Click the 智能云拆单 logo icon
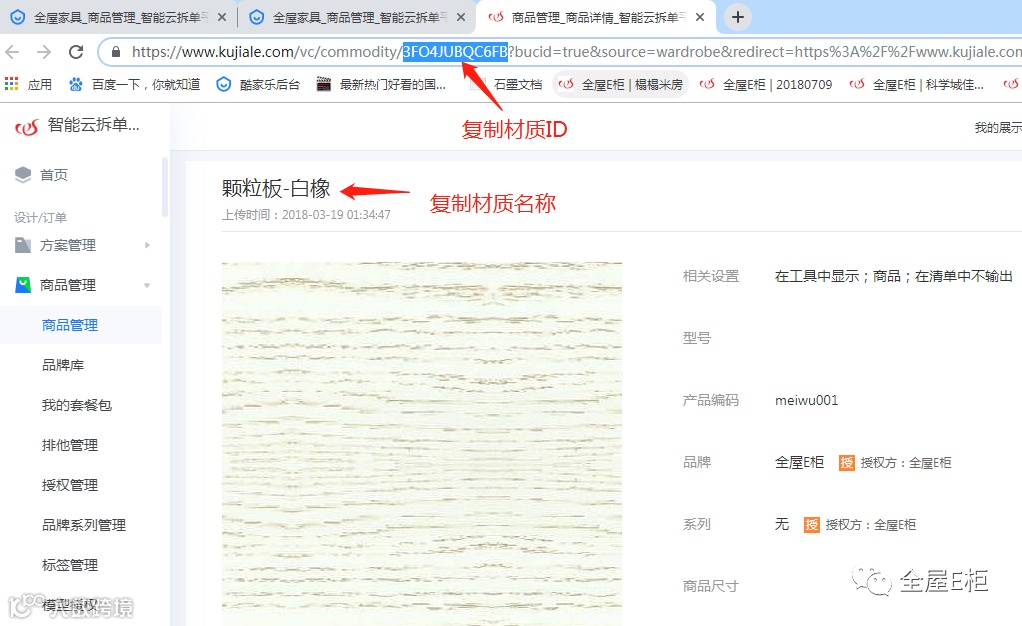Screen dimensions: 1022x626 27,127
